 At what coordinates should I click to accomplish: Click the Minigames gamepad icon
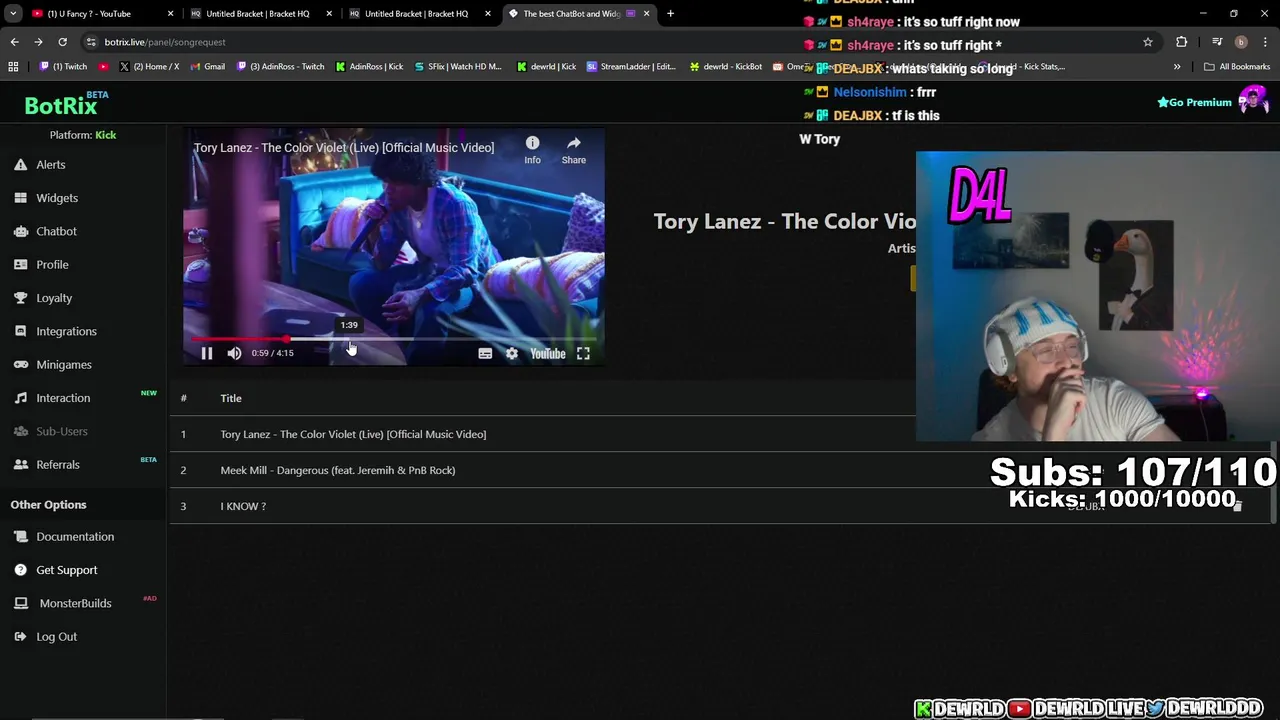pyautogui.click(x=20, y=365)
